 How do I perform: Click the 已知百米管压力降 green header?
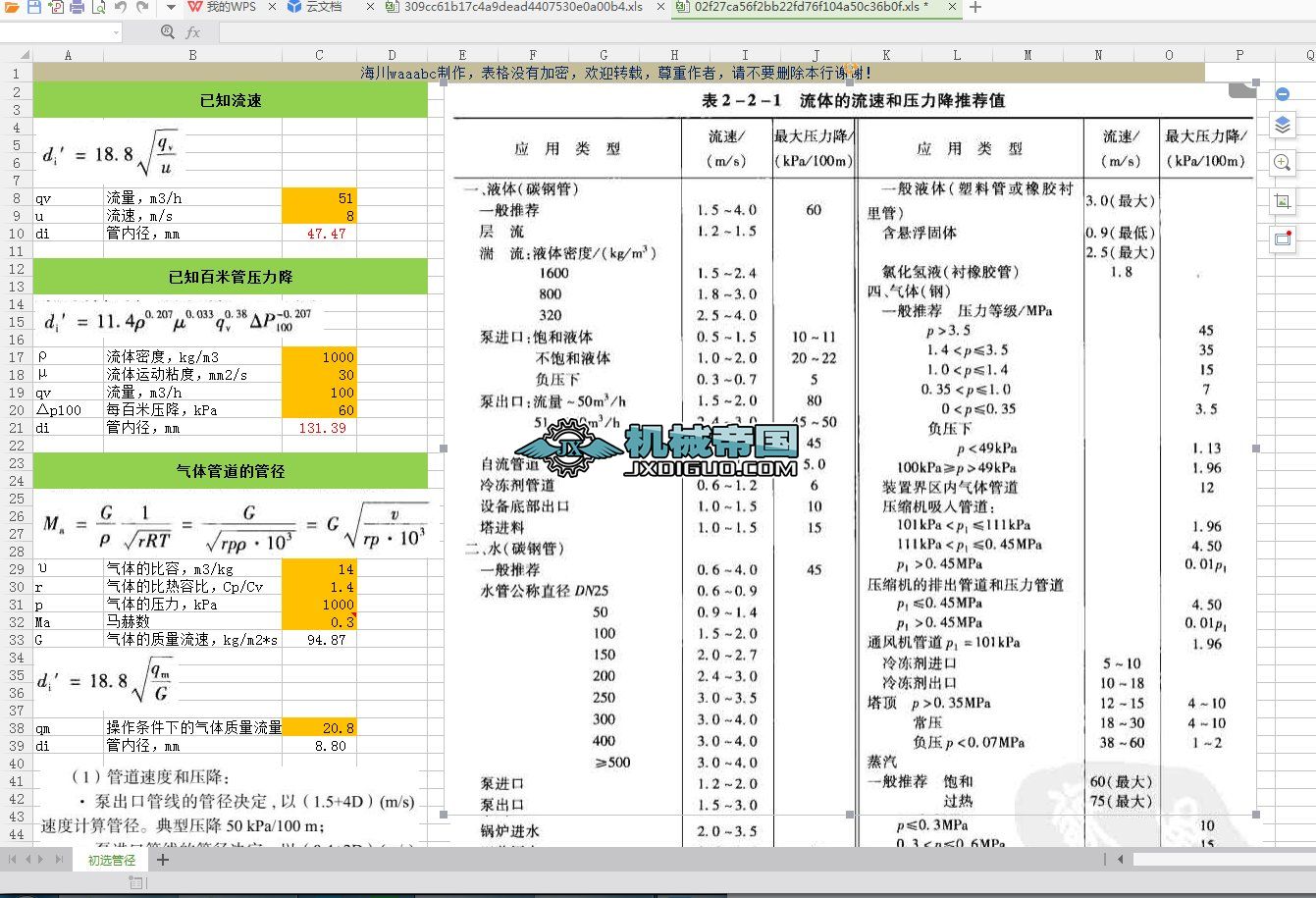point(231,277)
